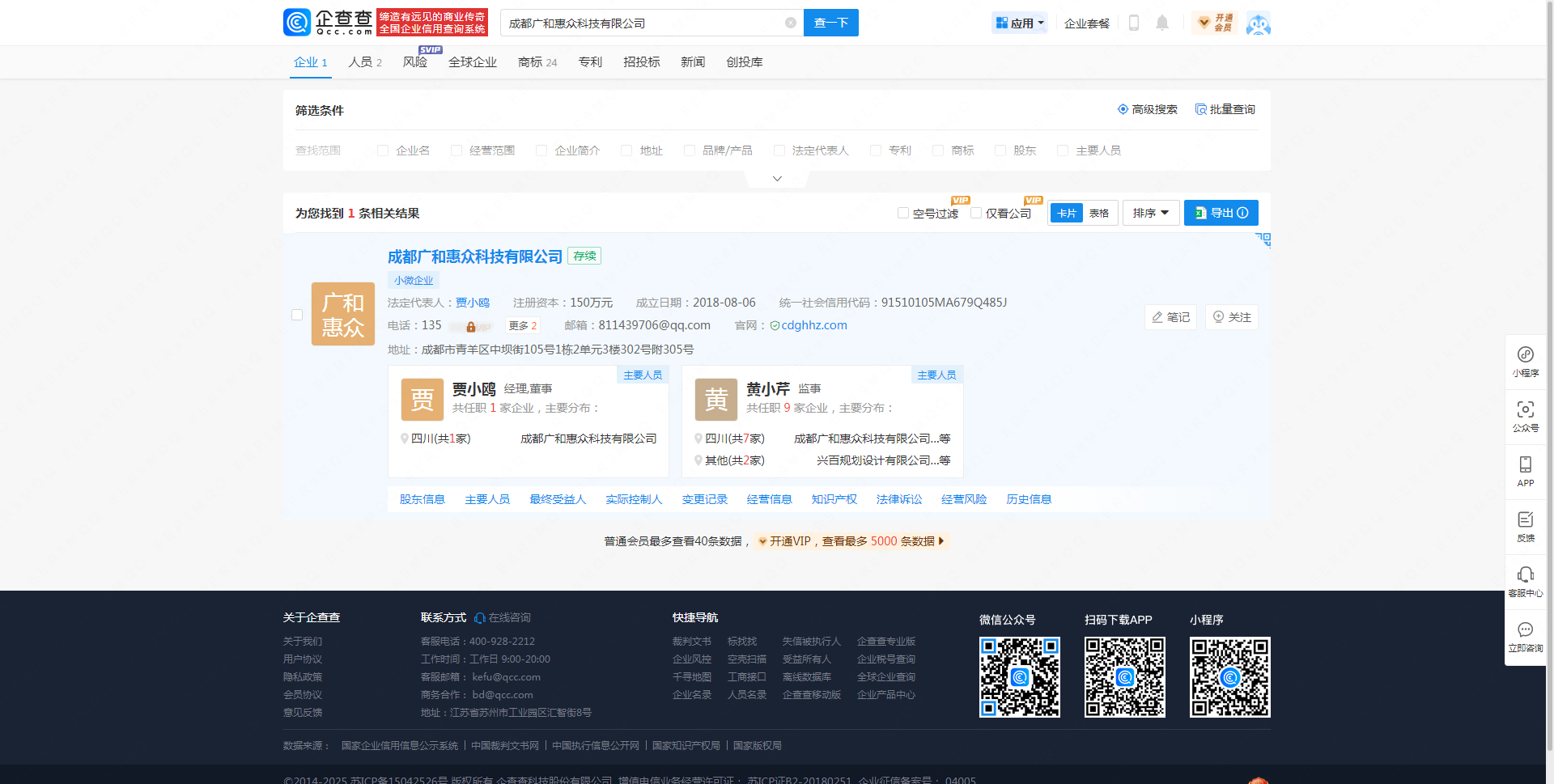Open the 企业套餐 link
This screenshot has height=784, width=1554.
click(x=1087, y=23)
